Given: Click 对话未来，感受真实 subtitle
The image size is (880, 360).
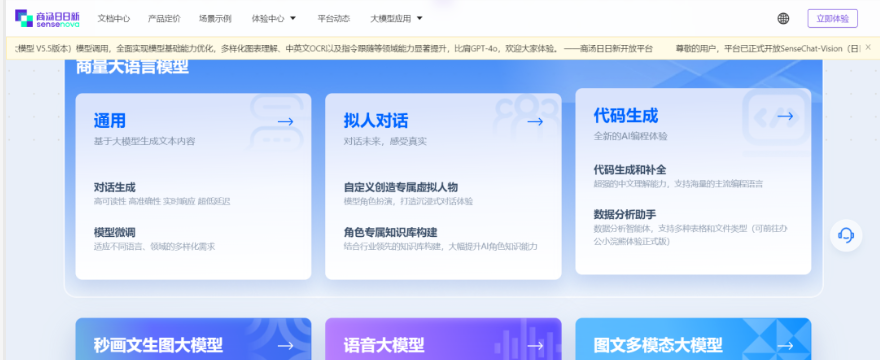Looking at the screenshot, I should (x=385, y=142).
